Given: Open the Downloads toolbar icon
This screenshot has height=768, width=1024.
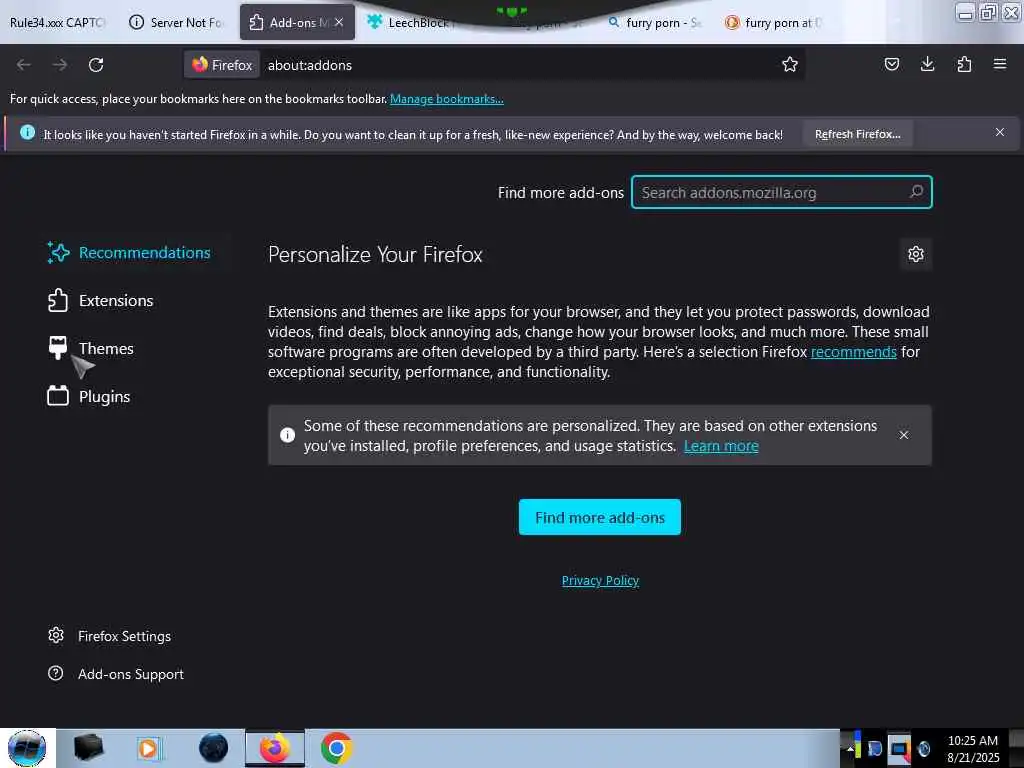Looking at the screenshot, I should point(927,64).
